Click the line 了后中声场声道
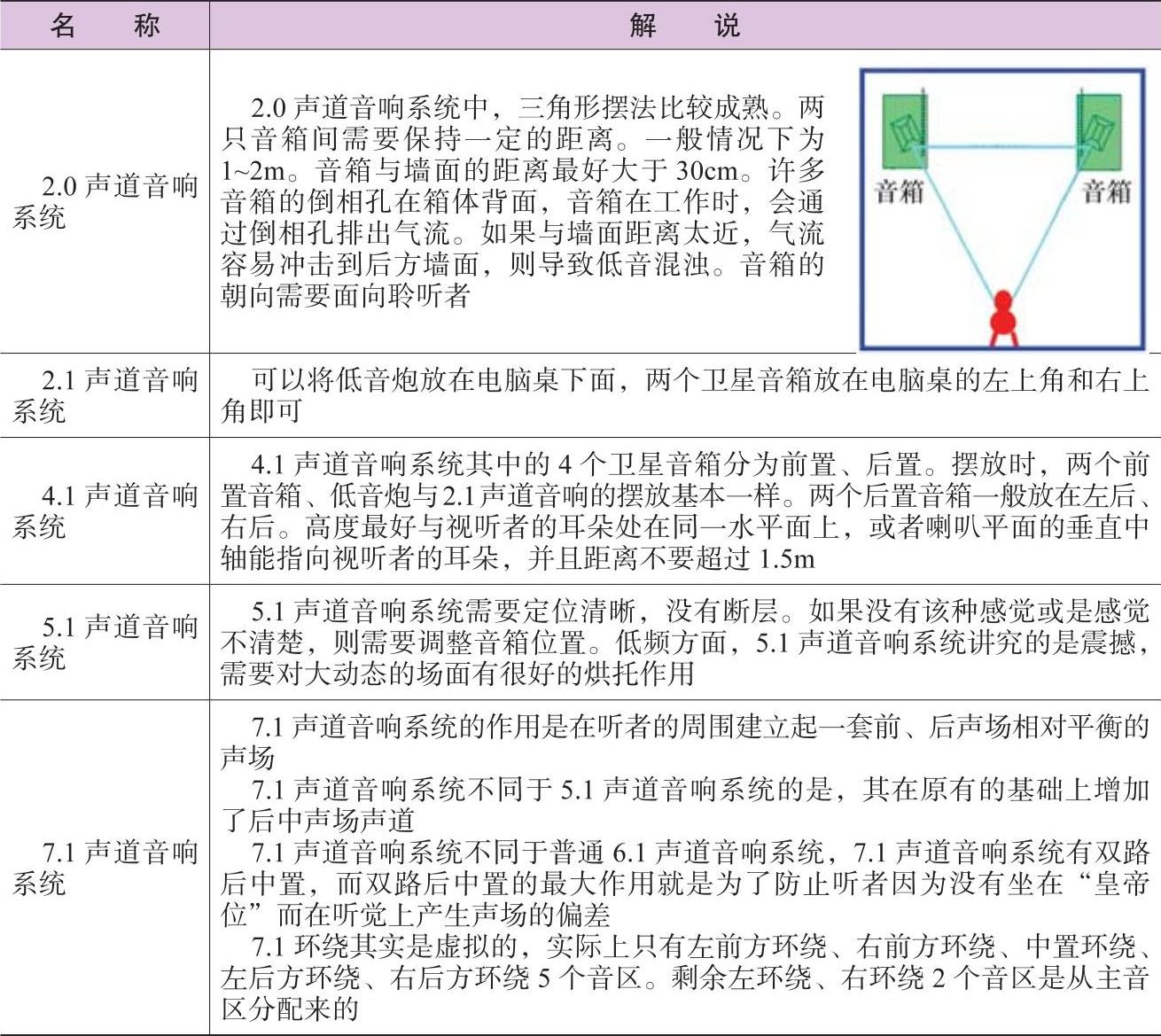 click(x=317, y=820)
